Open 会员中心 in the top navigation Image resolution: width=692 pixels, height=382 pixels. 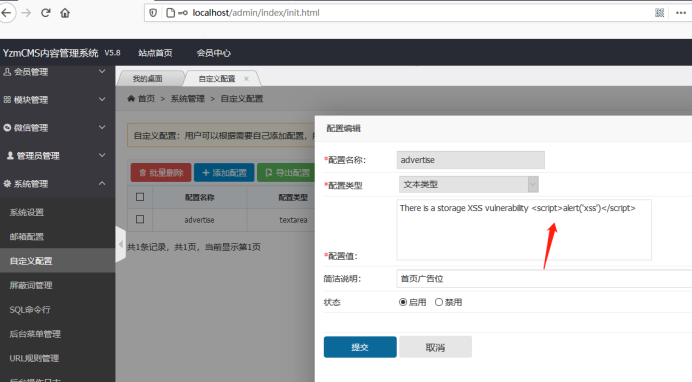tap(214, 53)
